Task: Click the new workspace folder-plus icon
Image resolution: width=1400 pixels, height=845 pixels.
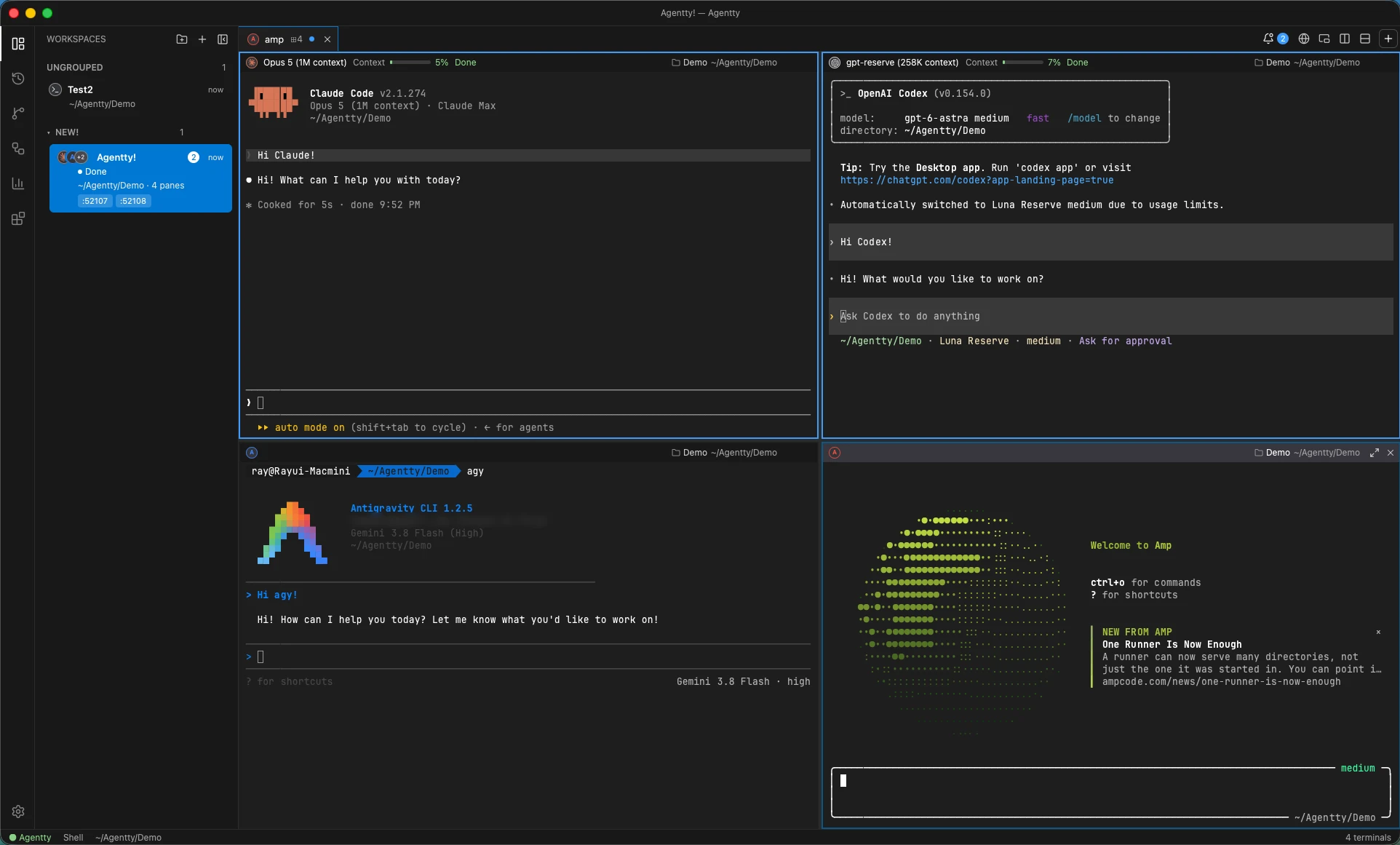Action: point(182,39)
